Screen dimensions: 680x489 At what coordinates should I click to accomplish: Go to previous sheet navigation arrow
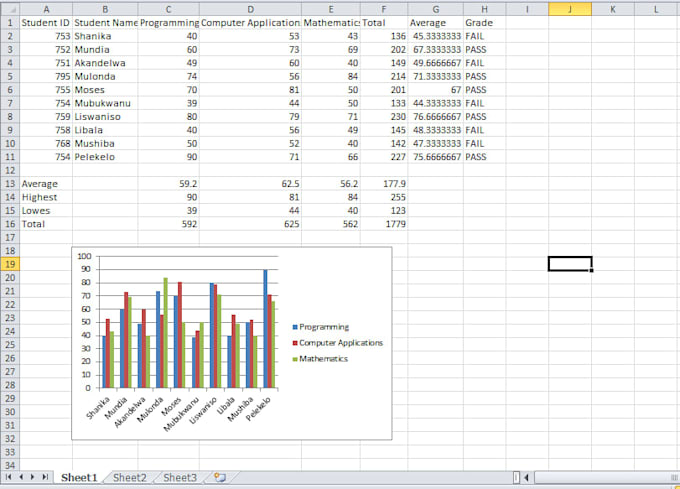[21, 477]
